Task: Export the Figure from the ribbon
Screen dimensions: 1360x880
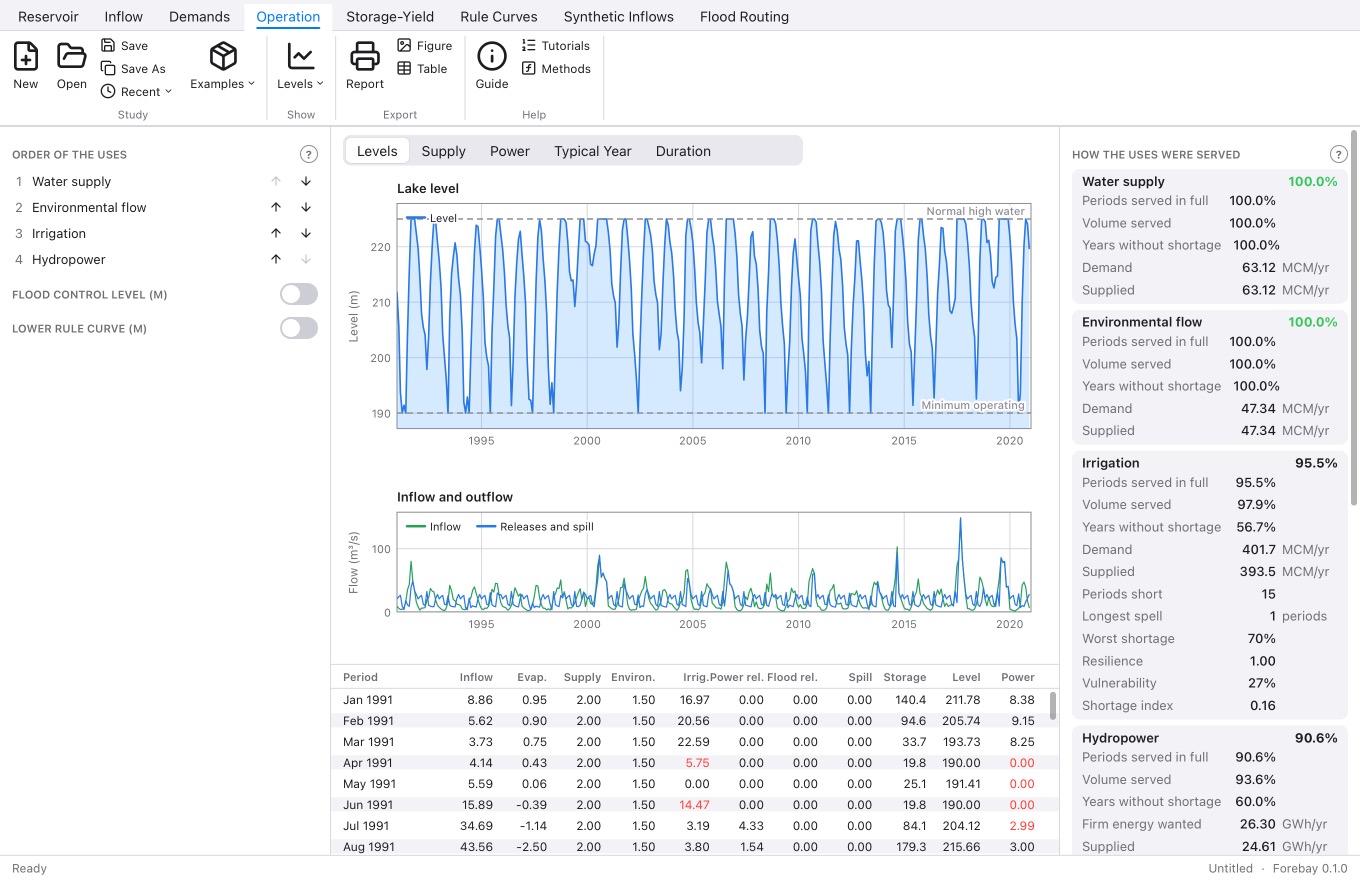Action: [424, 46]
